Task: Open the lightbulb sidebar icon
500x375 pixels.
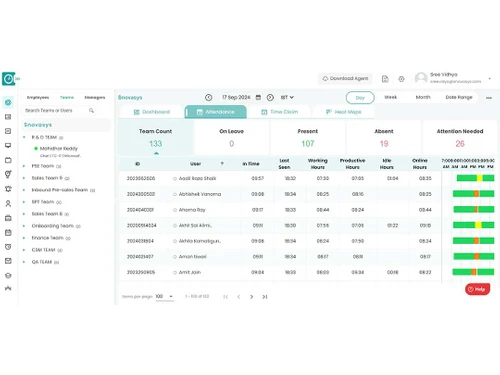Action: point(8,174)
